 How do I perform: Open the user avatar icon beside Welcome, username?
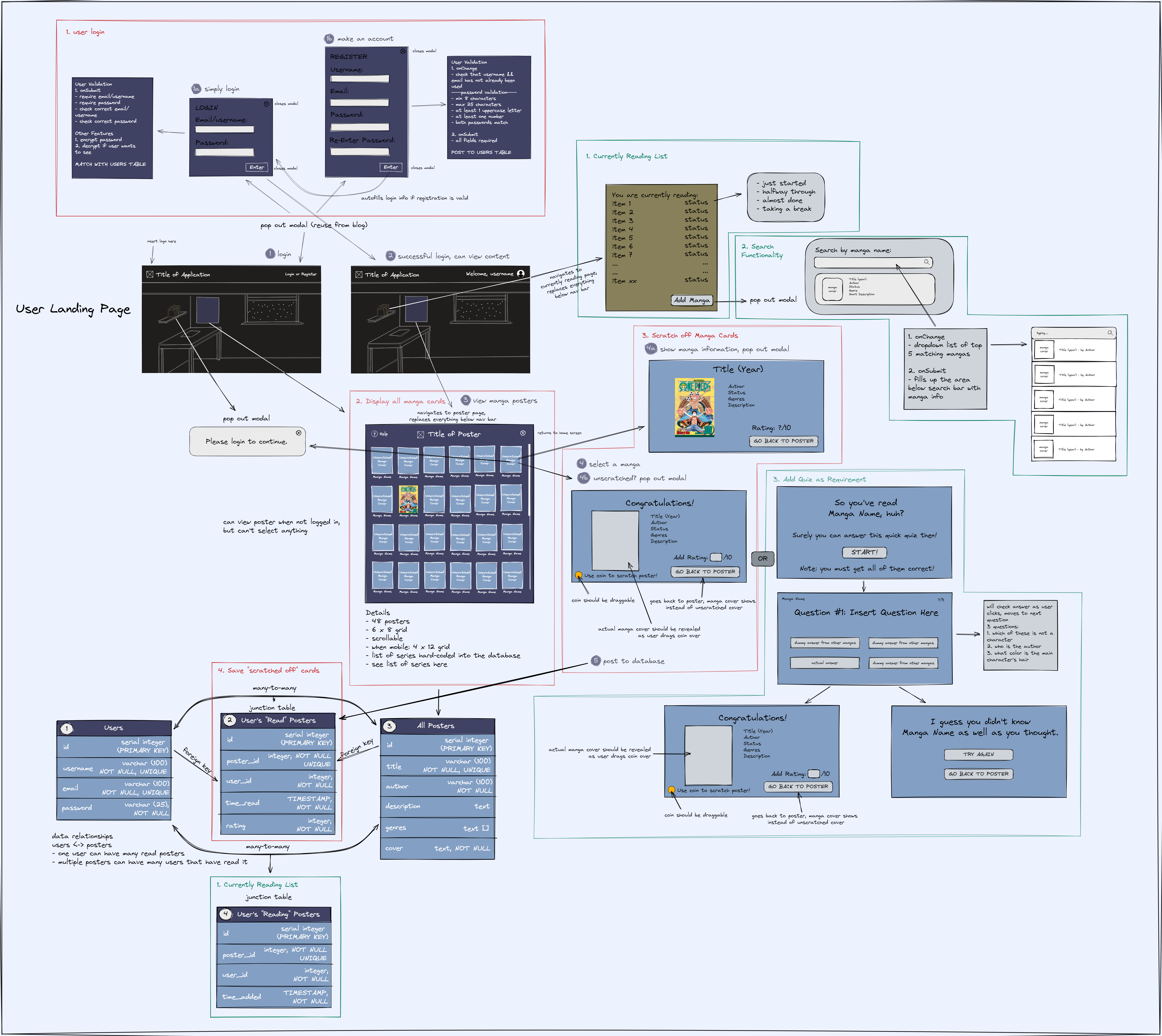pos(521,274)
